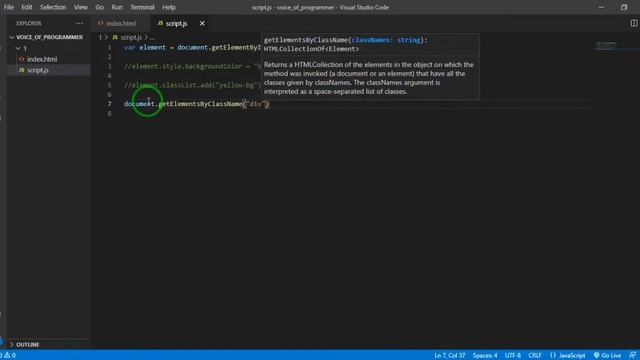Open index.html in the explorer tree
640x360 pixels.
click(42, 59)
